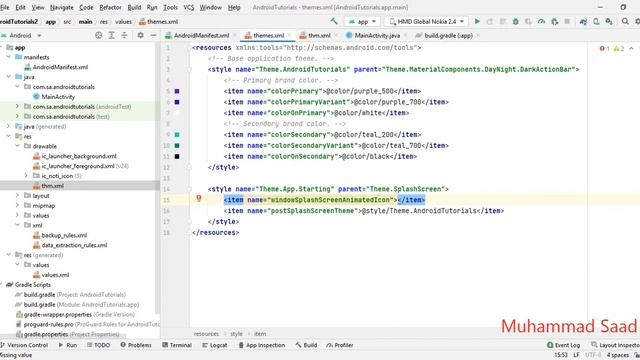The width and height of the screenshot is (640, 360).
Task: Open Search Everywhere magnifier icon
Action: pos(625,21)
